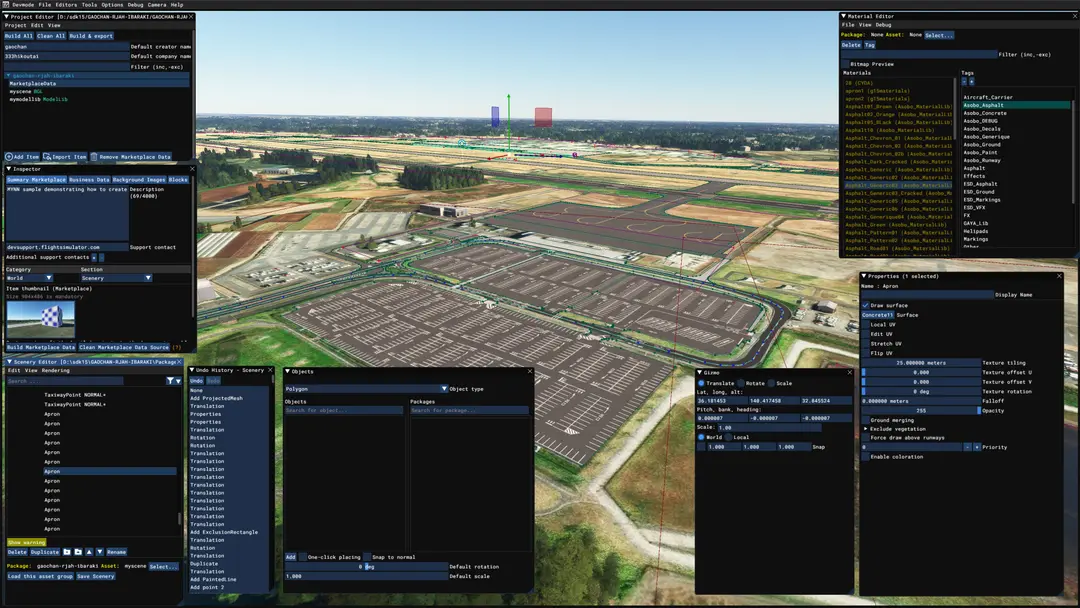Collapse the gaochan-rjah-ibaraki tree node
The image size is (1080, 608).
pos(8,76)
